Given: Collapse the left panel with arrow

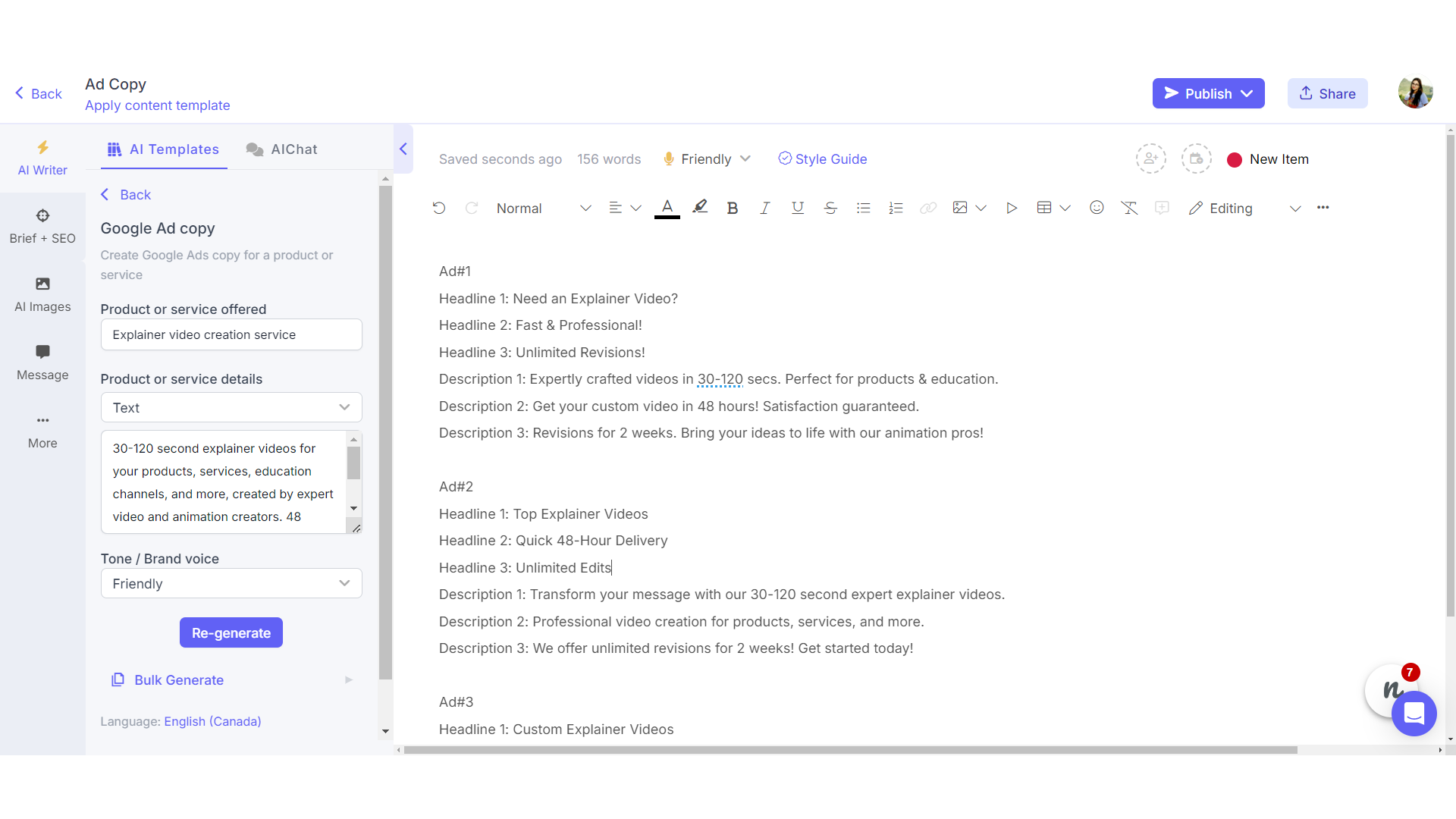Looking at the screenshot, I should 403,149.
